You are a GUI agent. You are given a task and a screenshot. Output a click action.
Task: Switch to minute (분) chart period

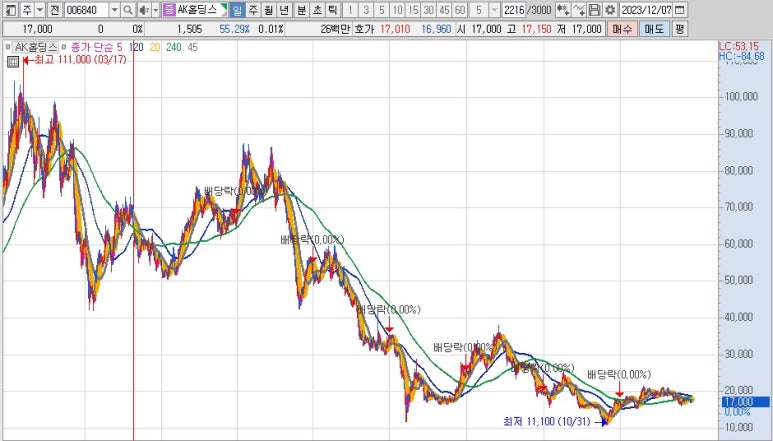pos(301,9)
